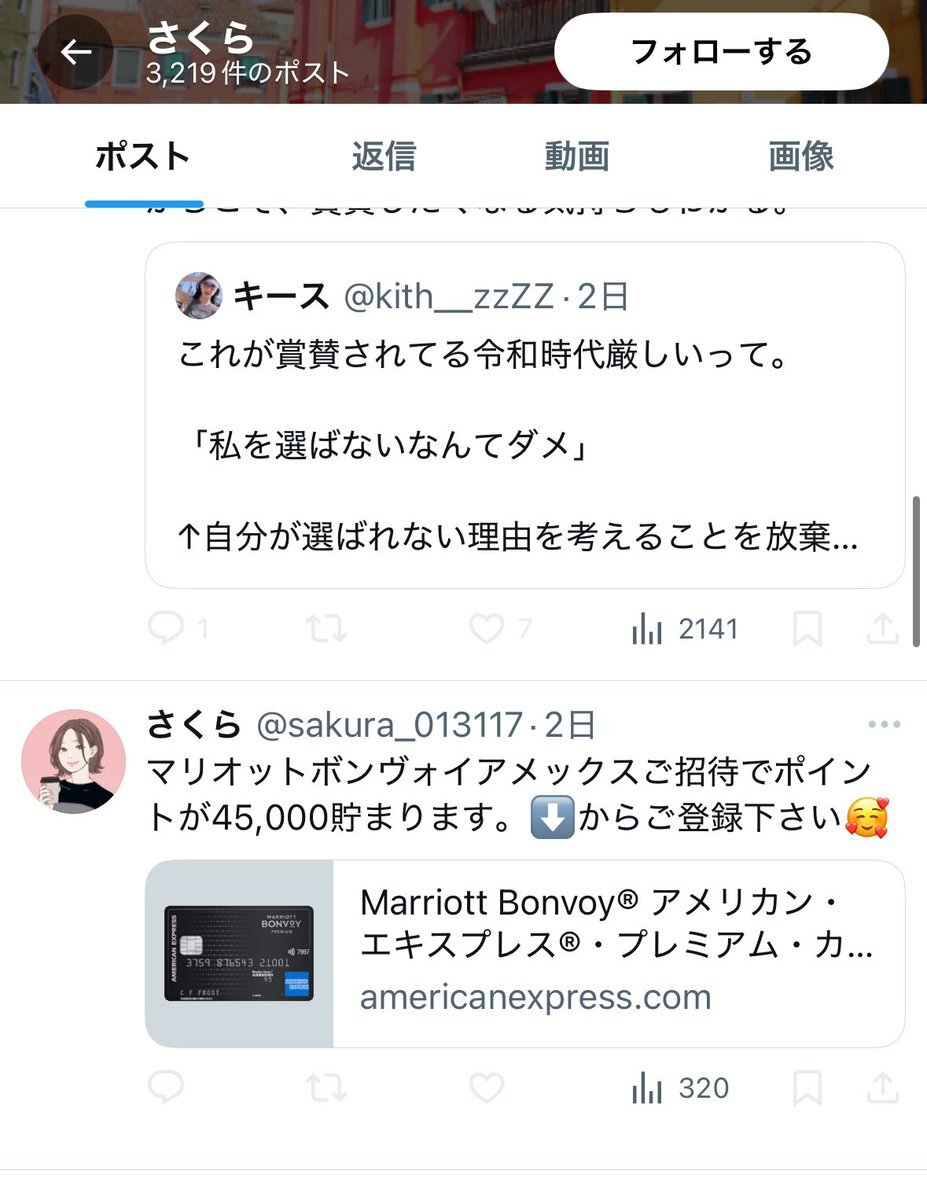View analytics showing 2141 views
The image size is (927, 1200).
pos(685,629)
